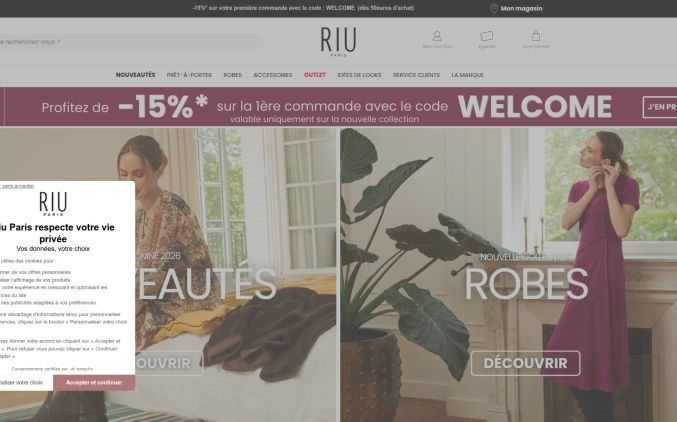Image resolution: width=677 pixels, height=422 pixels.
Task: Click the J'en profite button on the banner
Action: (660, 107)
